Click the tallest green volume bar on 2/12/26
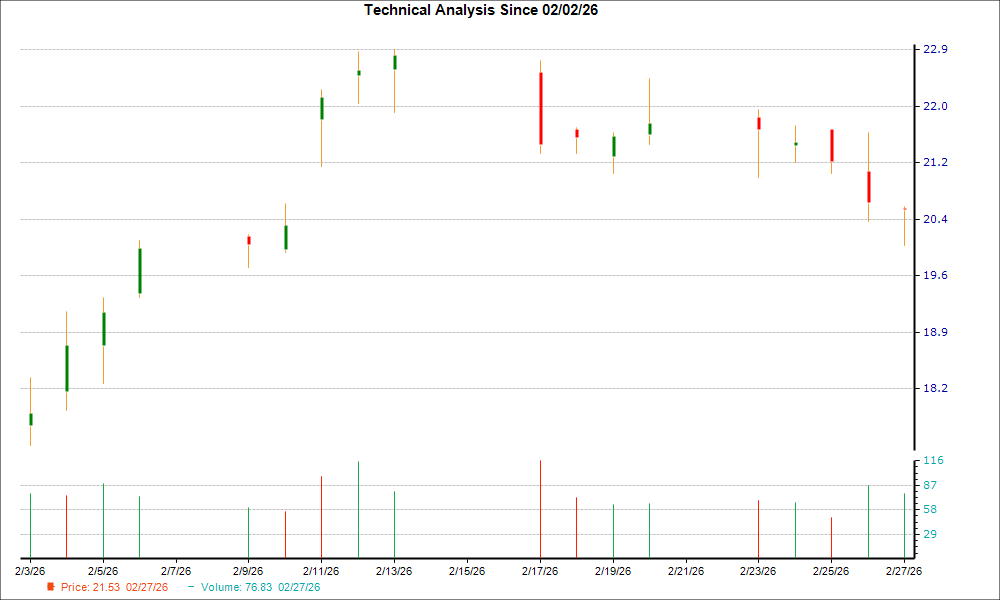Screen dimensions: 1000x600 [358, 510]
